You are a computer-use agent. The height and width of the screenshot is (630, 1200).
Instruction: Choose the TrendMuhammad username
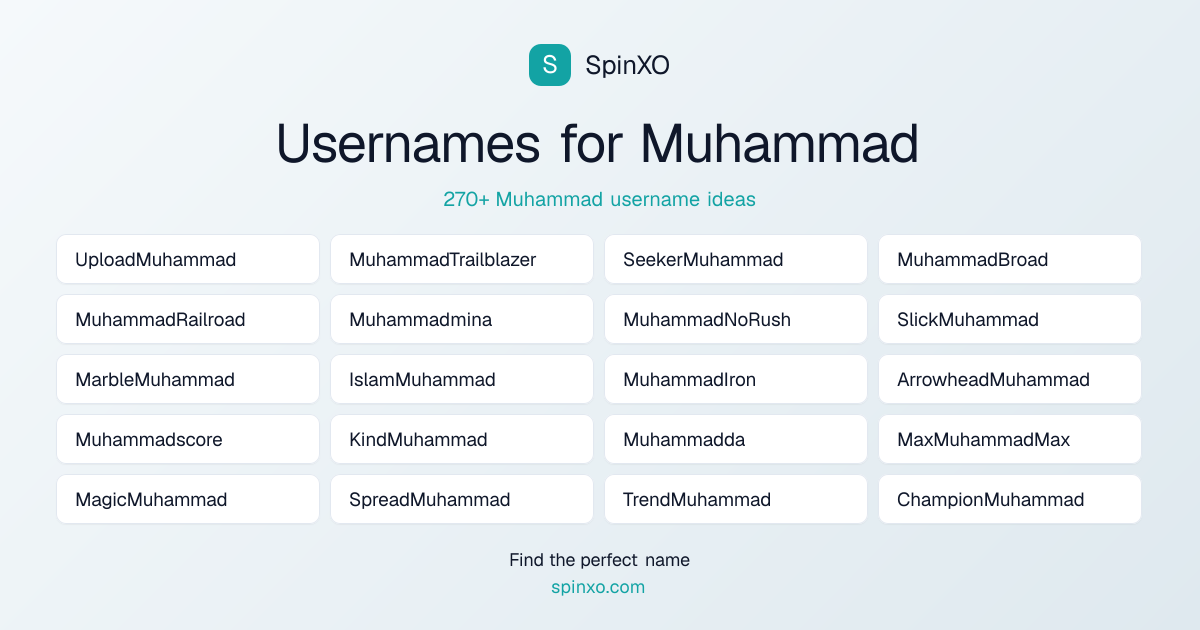pos(736,499)
